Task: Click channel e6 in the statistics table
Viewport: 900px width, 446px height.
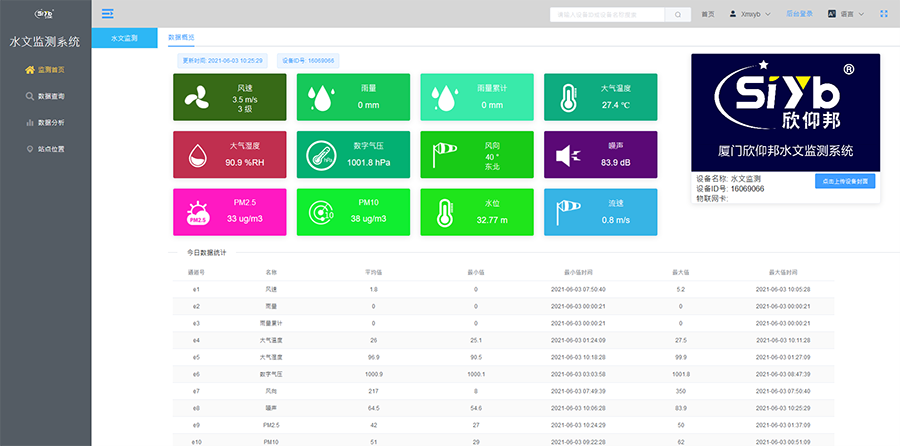Action: coord(197,374)
